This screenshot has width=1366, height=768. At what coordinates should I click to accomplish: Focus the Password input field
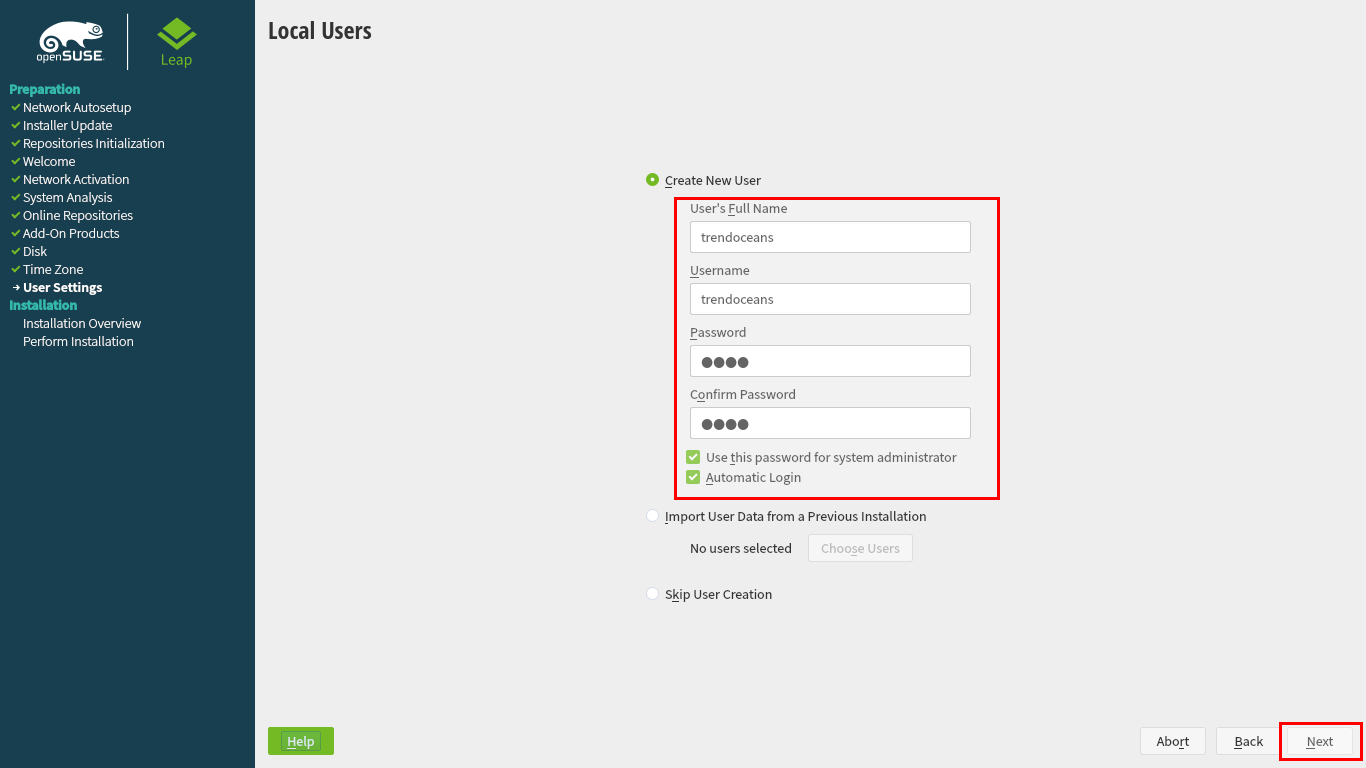coord(830,361)
